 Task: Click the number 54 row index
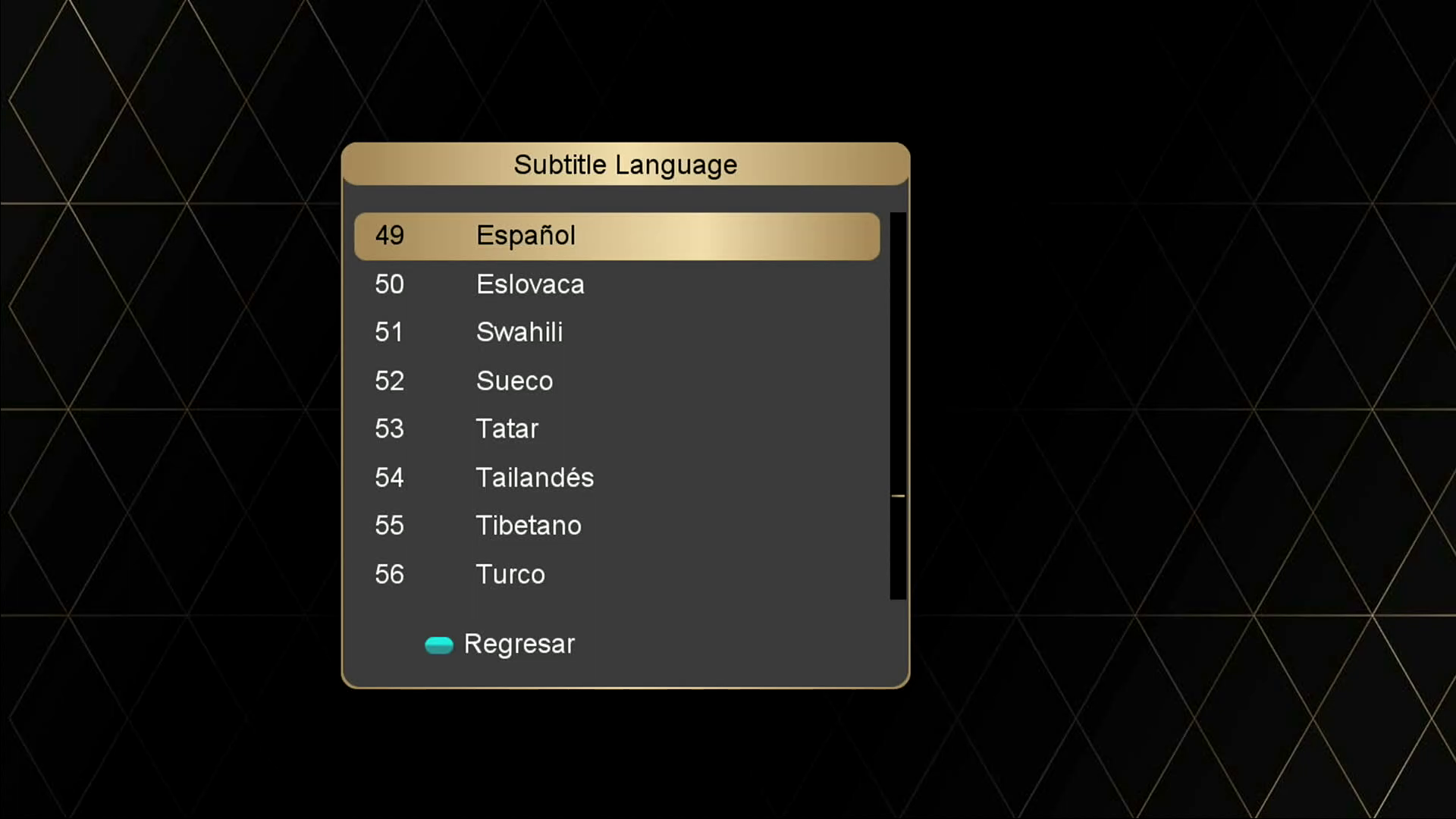(x=390, y=478)
